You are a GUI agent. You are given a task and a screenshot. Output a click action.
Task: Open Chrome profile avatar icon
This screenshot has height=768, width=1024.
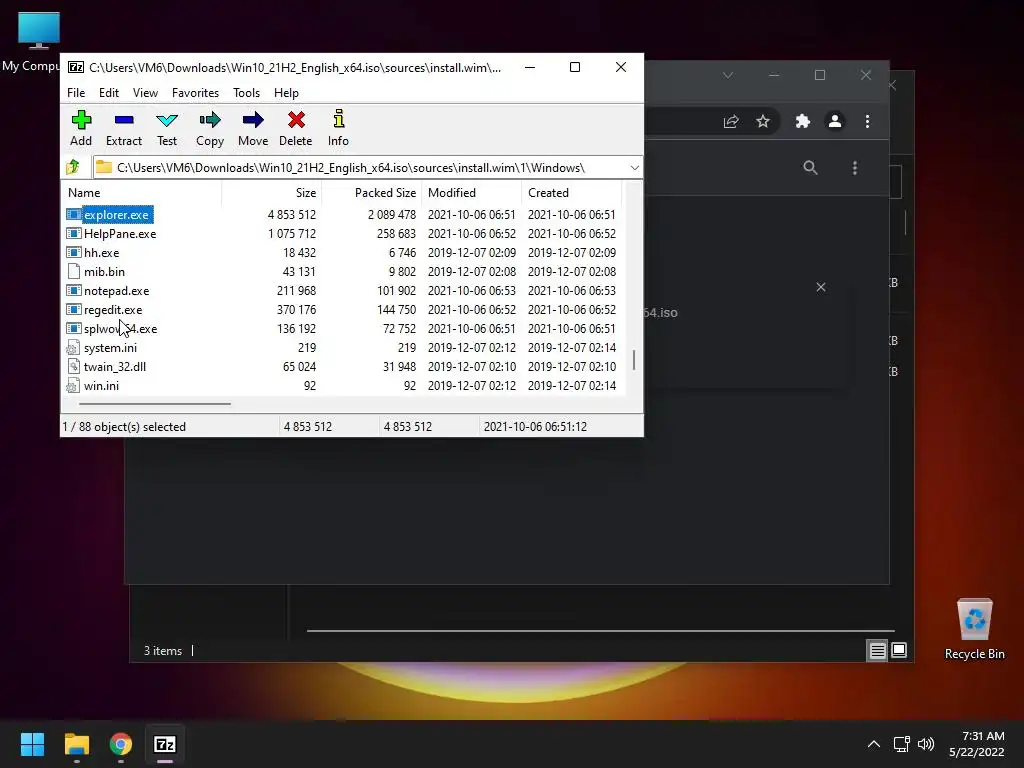point(835,121)
